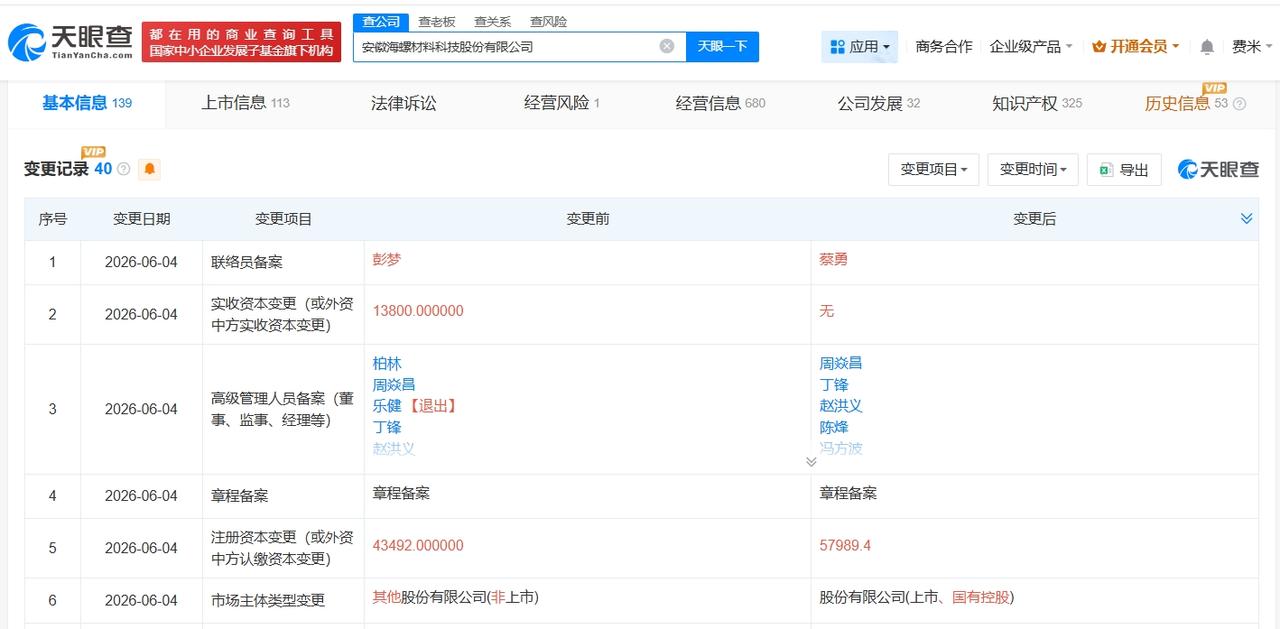Click the value 57989.4 in row 5
The width and height of the screenshot is (1280, 629).
(x=845, y=545)
